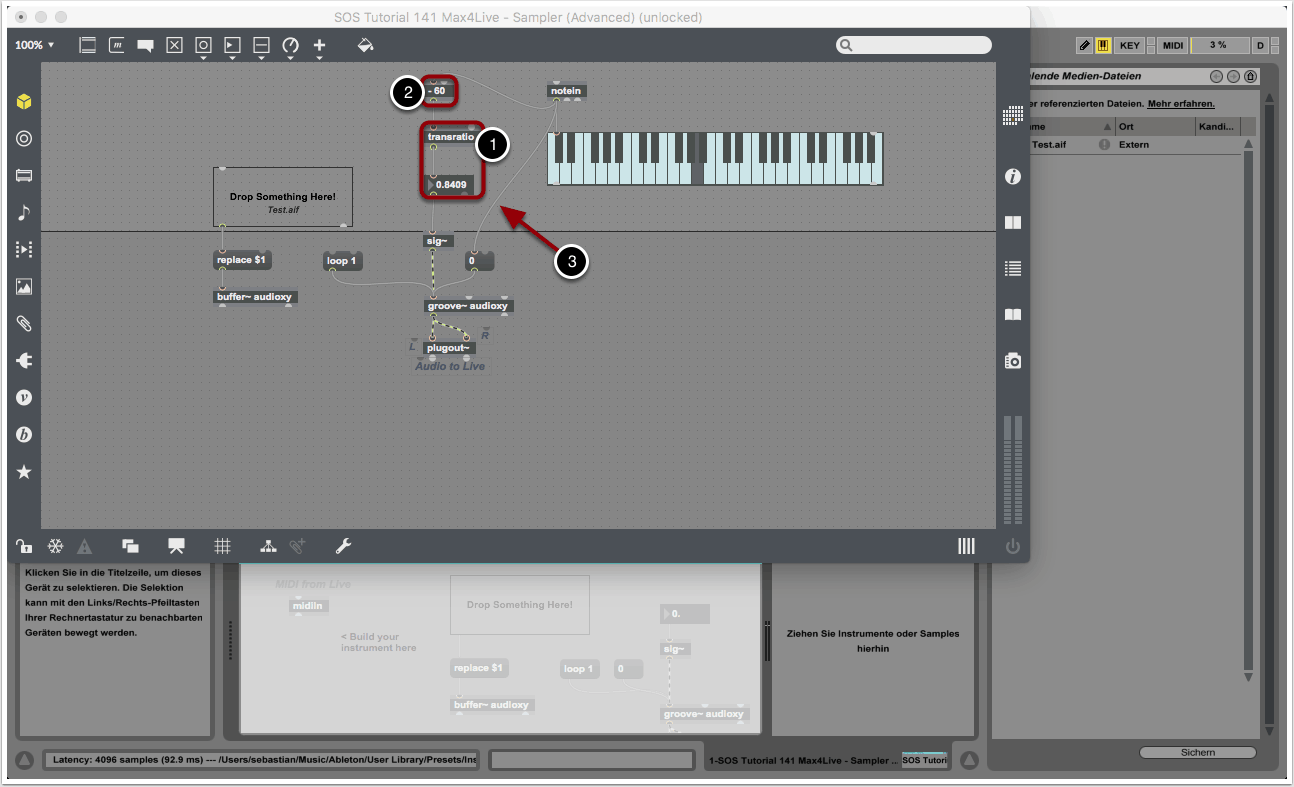
Task: Click the wrench debug icon in bottom toolbar
Action: (342, 546)
